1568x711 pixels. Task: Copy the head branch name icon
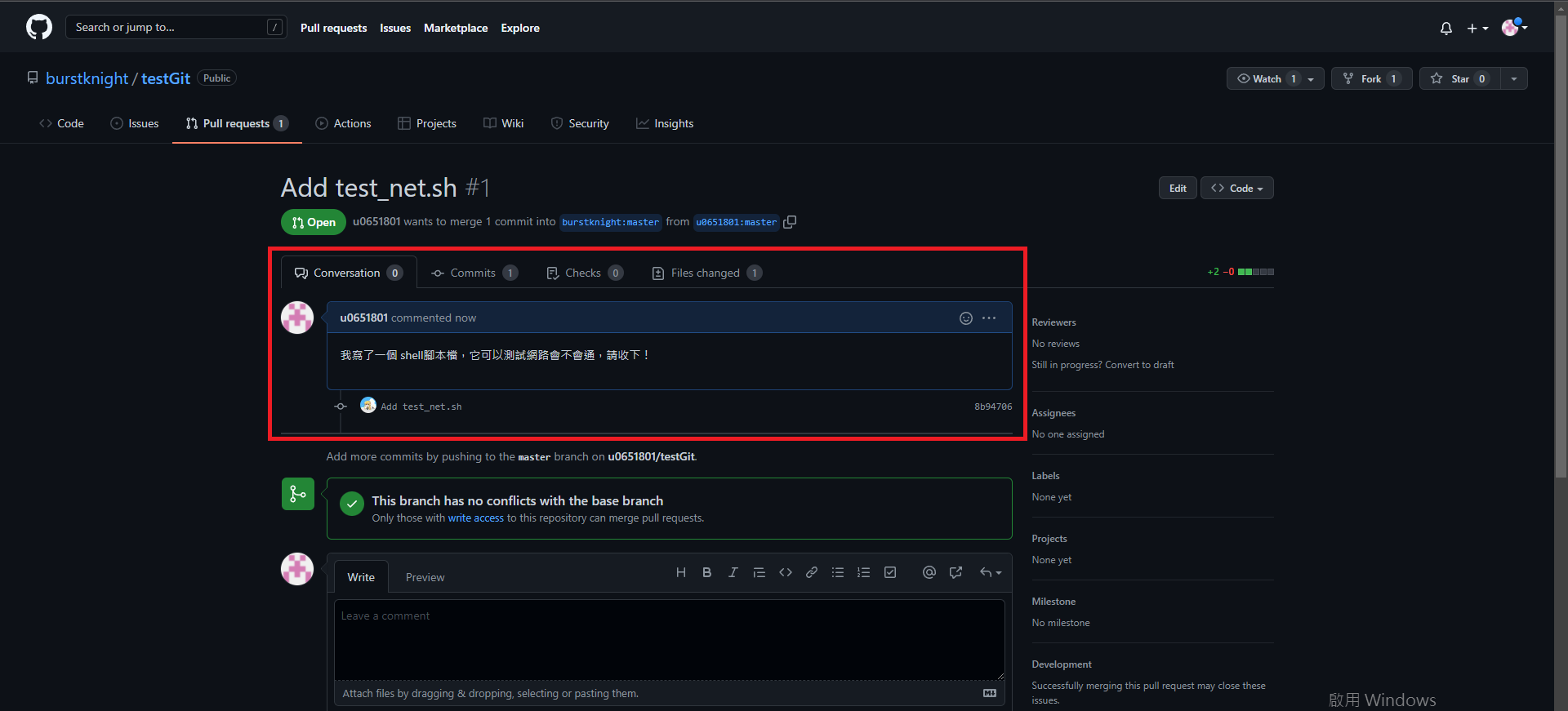[x=790, y=222]
